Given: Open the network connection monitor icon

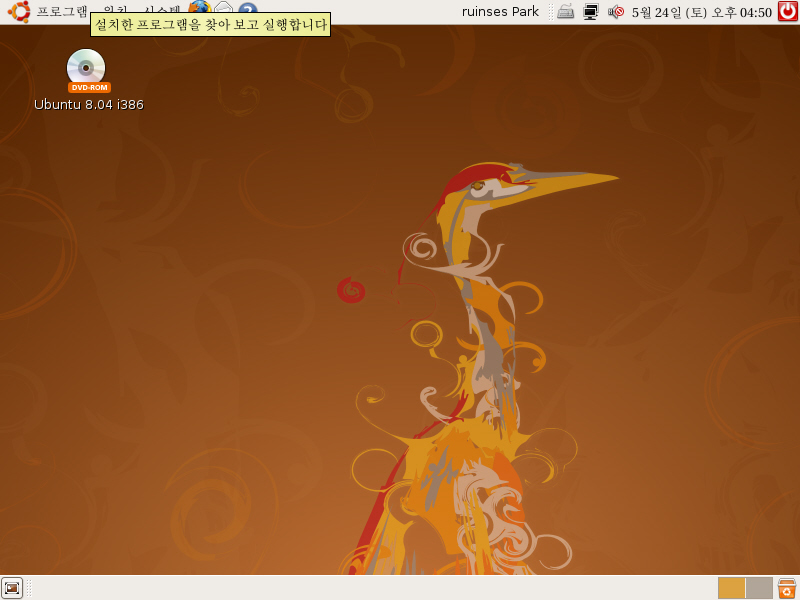Looking at the screenshot, I should (x=591, y=12).
